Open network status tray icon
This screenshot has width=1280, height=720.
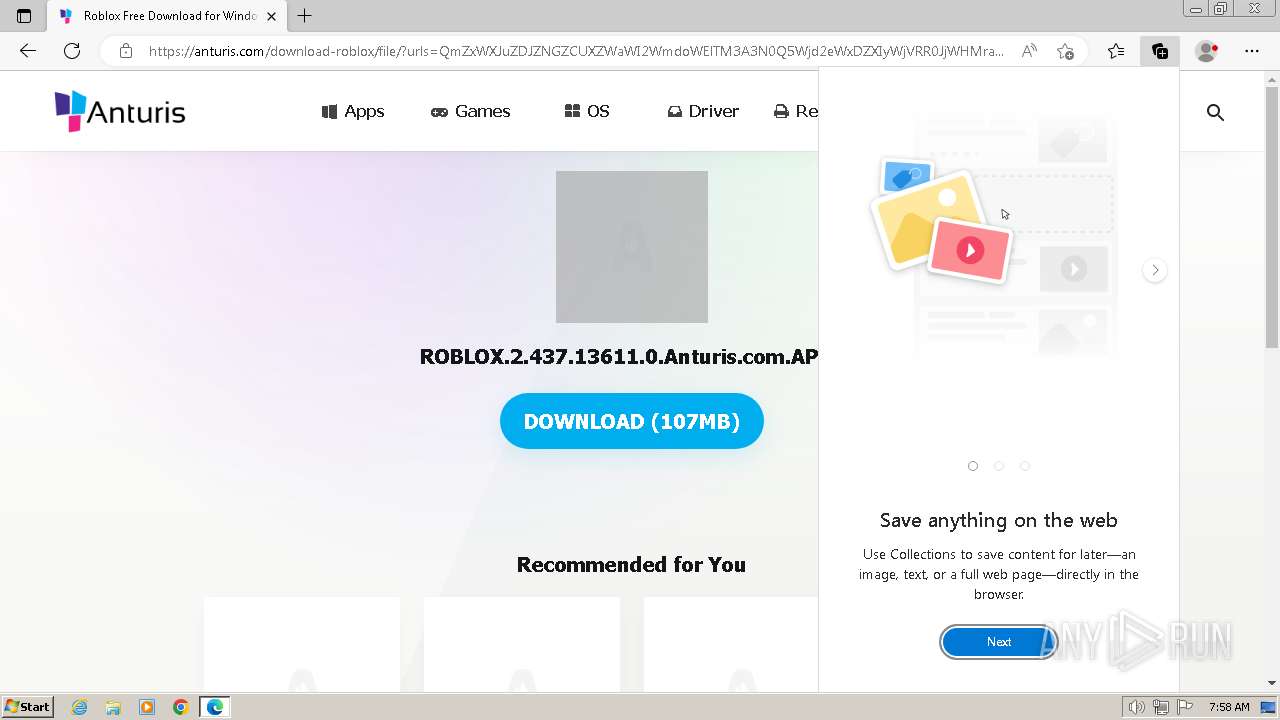pos(1161,707)
